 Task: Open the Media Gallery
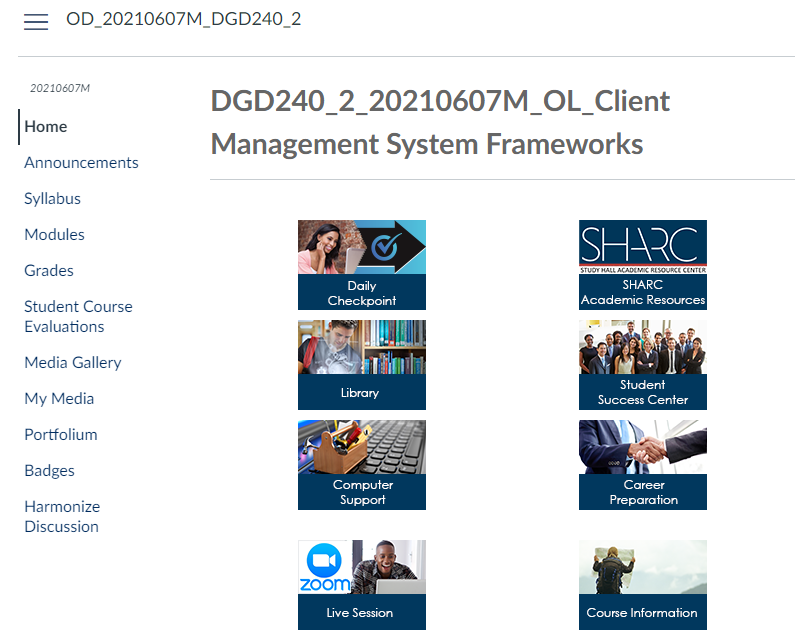pyautogui.click(x=72, y=363)
